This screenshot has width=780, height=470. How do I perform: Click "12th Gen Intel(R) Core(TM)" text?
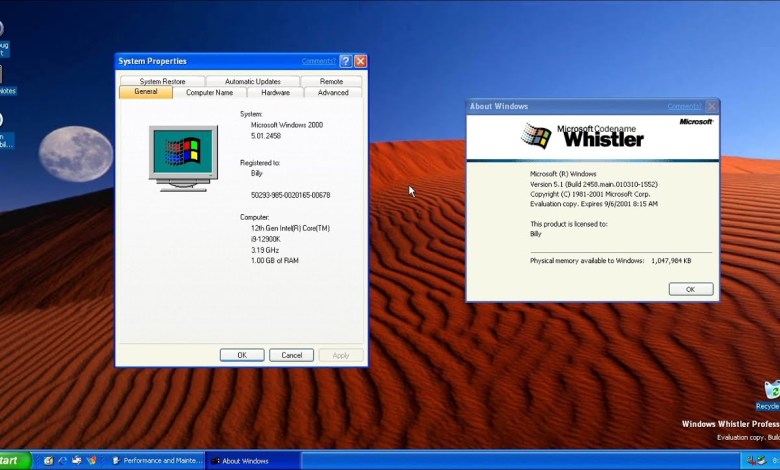(x=290, y=228)
